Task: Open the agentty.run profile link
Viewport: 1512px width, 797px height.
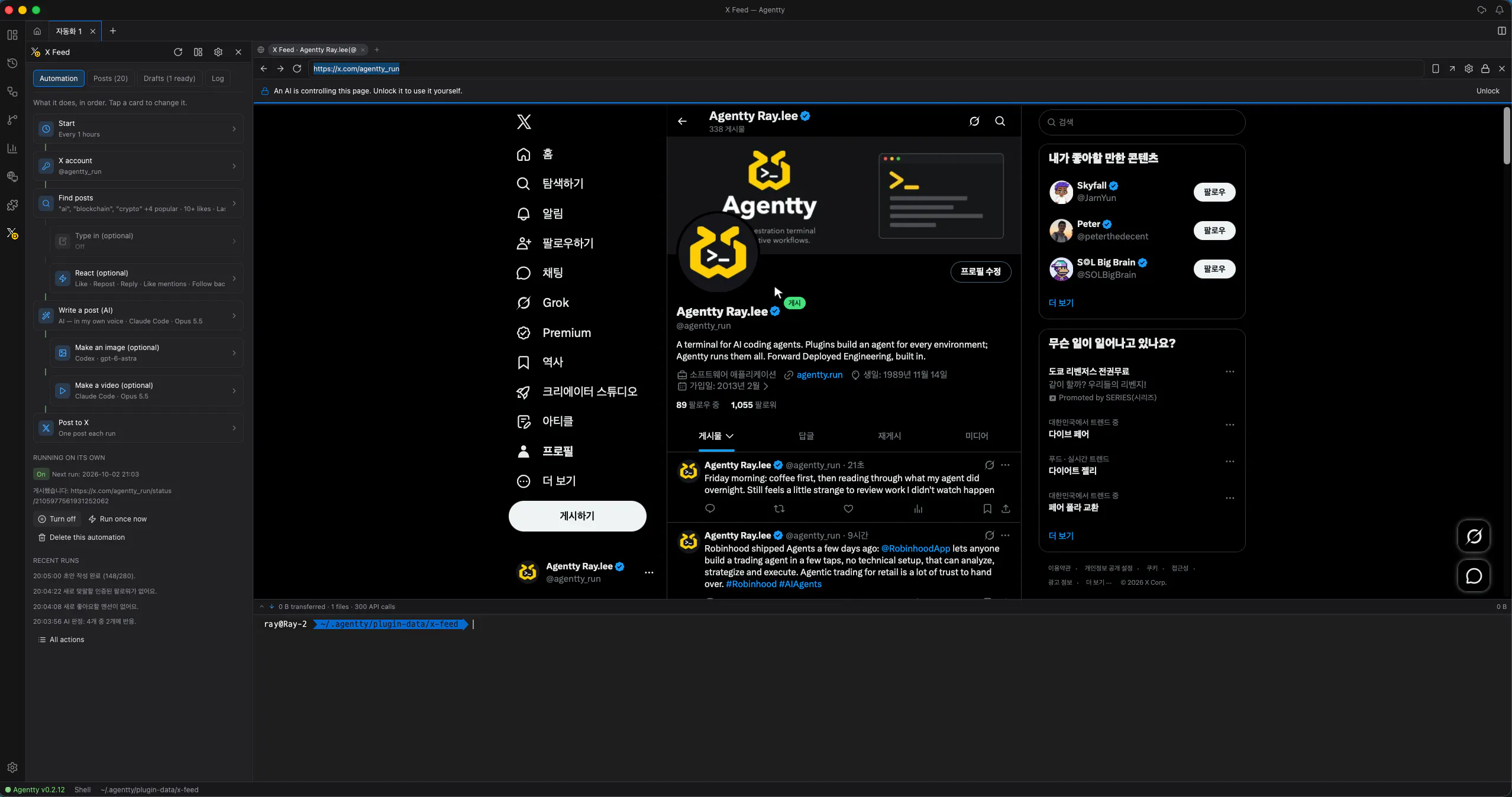Action: (819, 375)
